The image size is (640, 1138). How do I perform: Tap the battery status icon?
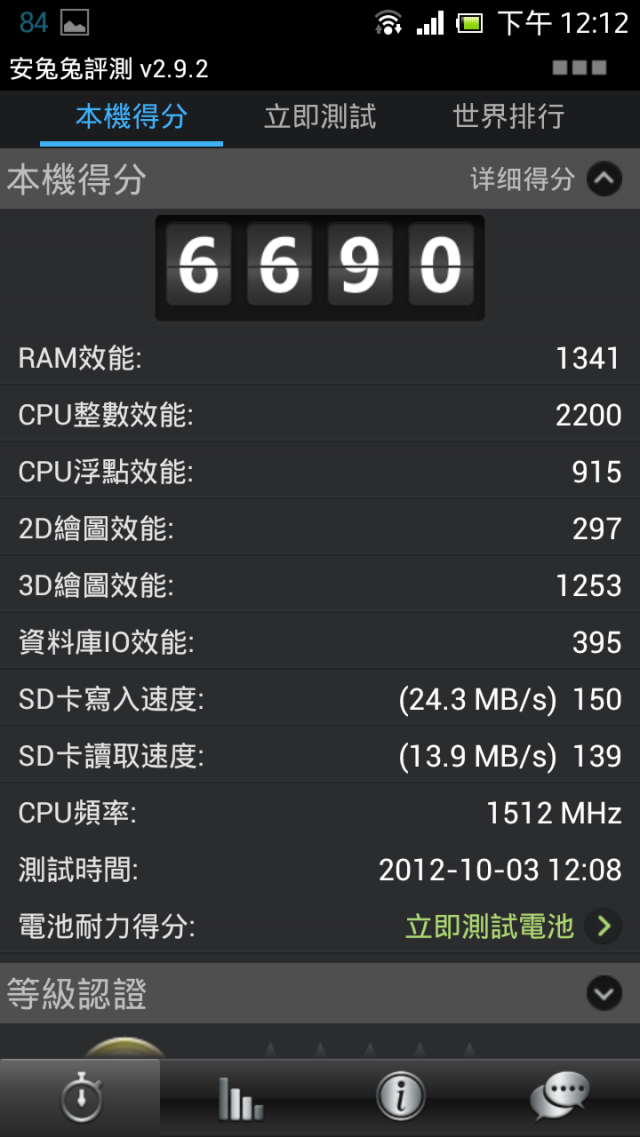pyautogui.click(x=469, y=24)
